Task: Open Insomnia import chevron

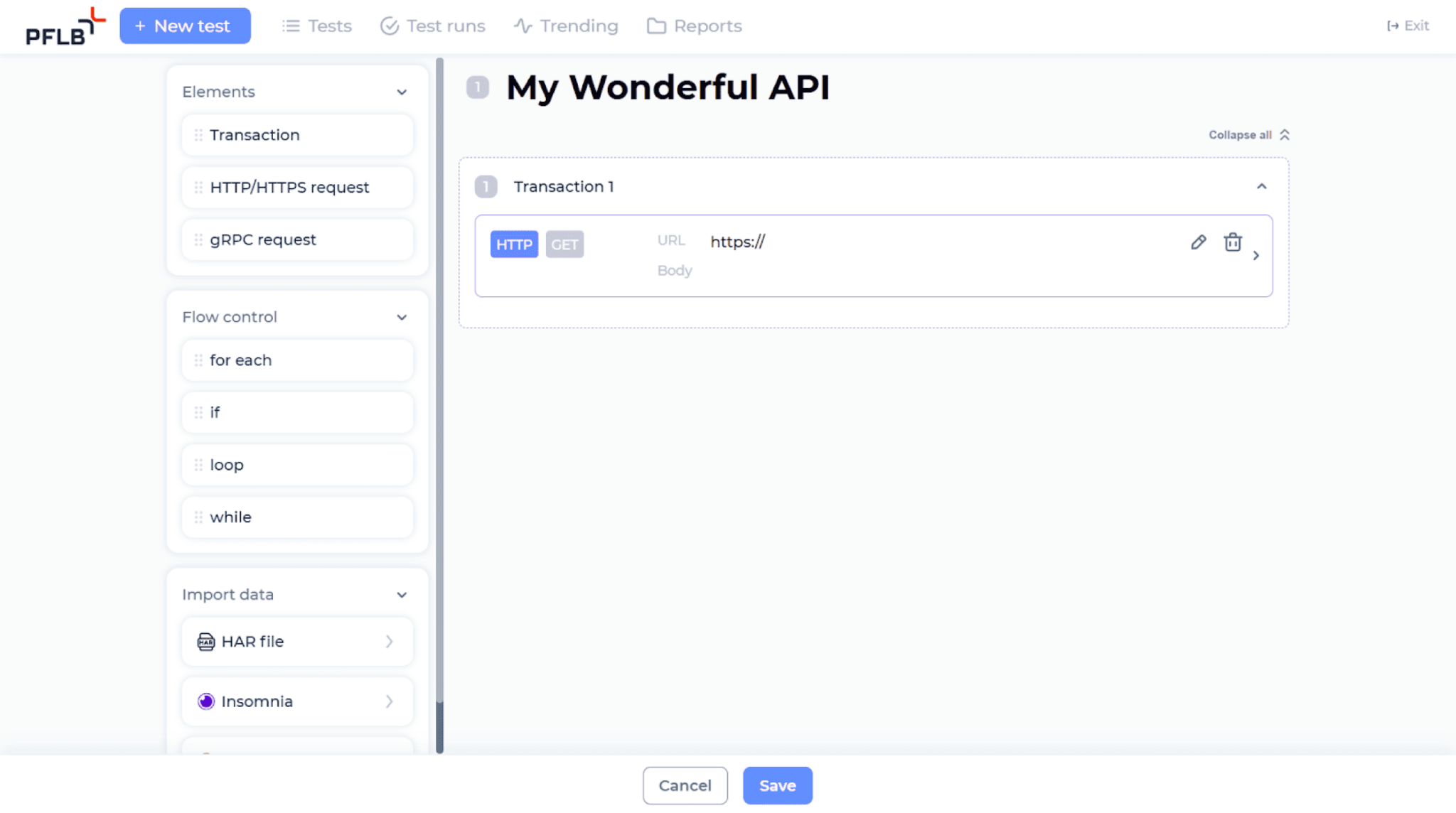Action: point(390,701)
